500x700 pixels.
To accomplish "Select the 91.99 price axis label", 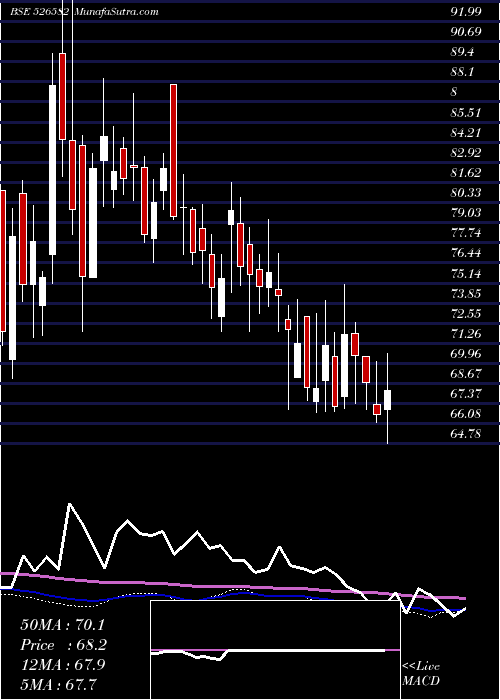I will [466, 12].
